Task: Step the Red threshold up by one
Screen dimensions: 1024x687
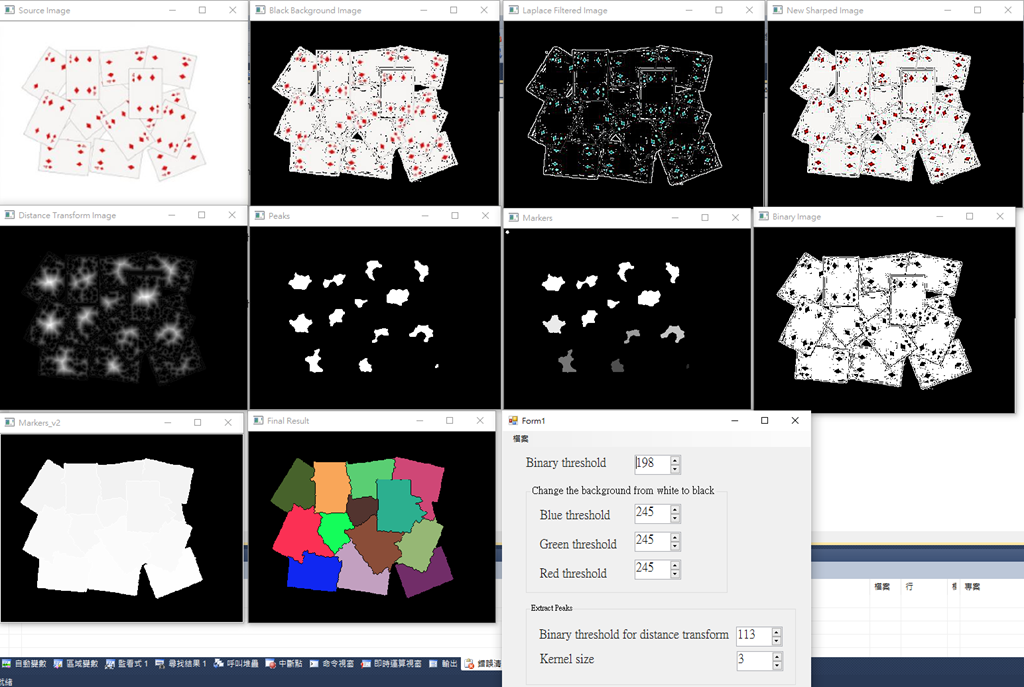Action: click(675, 566)
